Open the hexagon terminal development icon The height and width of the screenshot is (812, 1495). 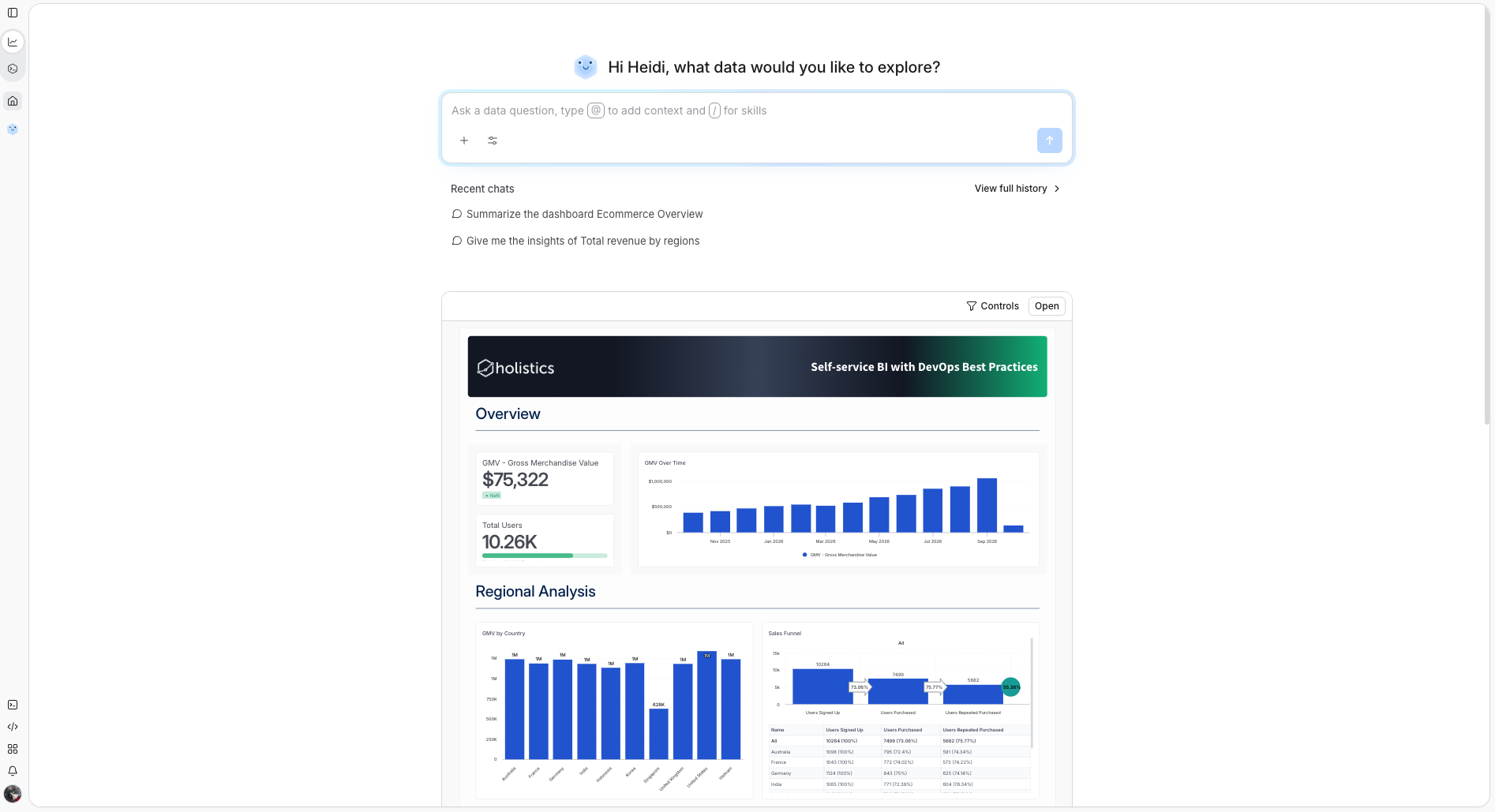click(13, 69)
